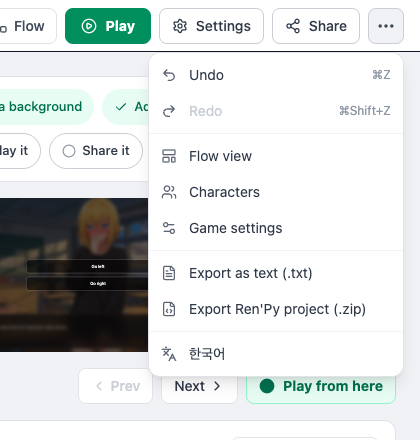Click the Undo arrow icon
Screen dimensions: 420x440
169,75
